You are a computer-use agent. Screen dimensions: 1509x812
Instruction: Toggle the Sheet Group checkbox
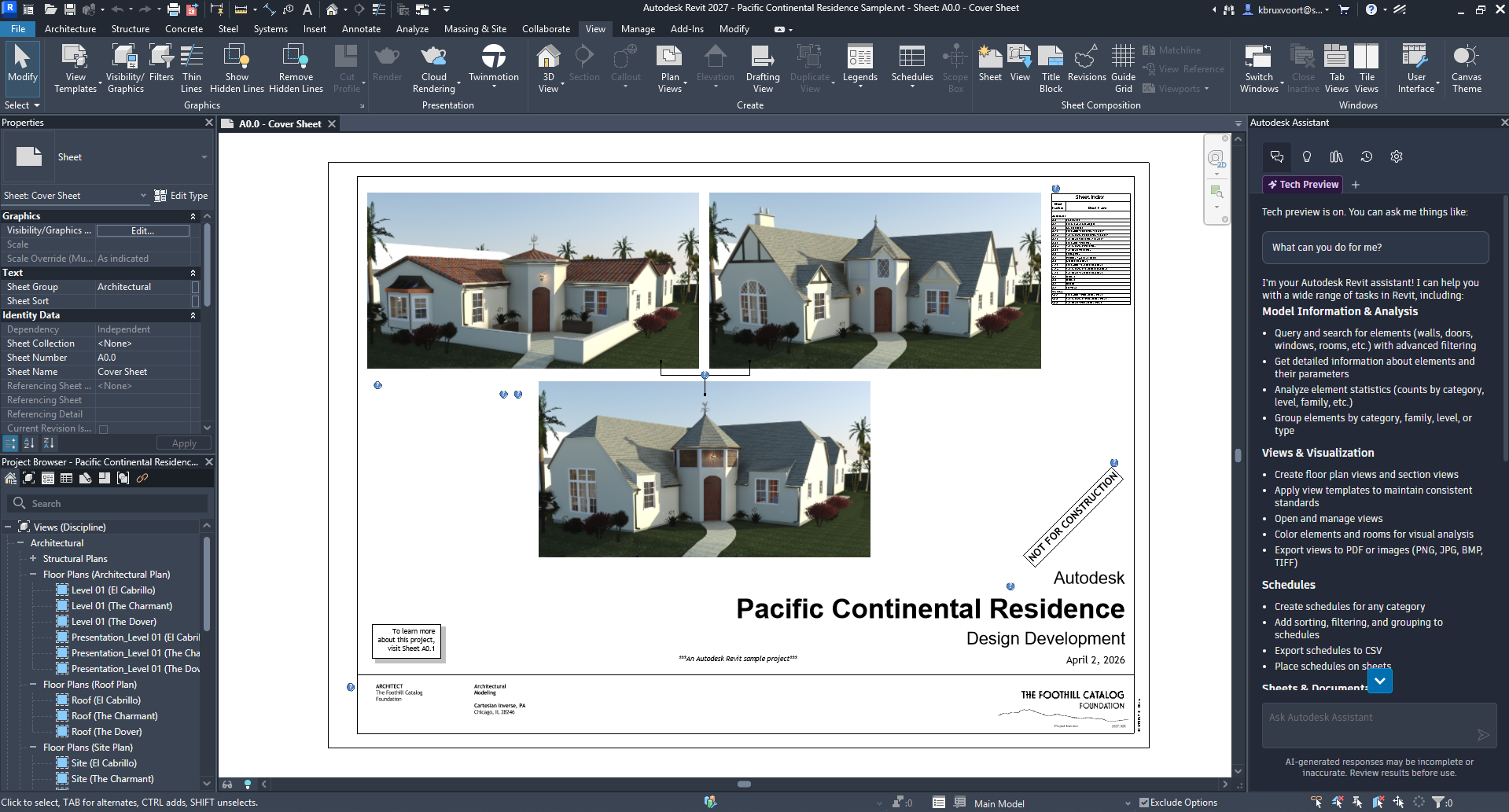pos(196,287)
